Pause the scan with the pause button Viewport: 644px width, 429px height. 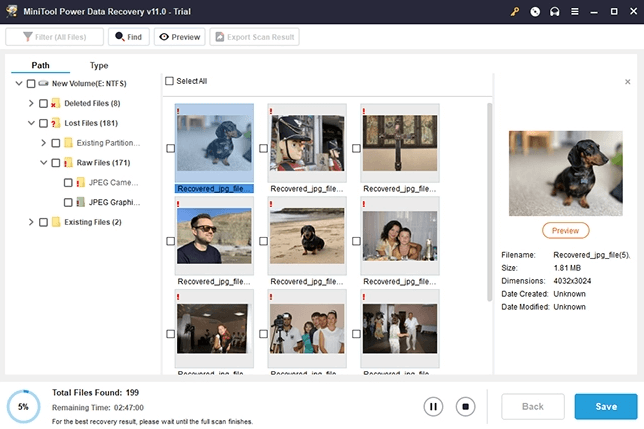[x=434, y=406]
